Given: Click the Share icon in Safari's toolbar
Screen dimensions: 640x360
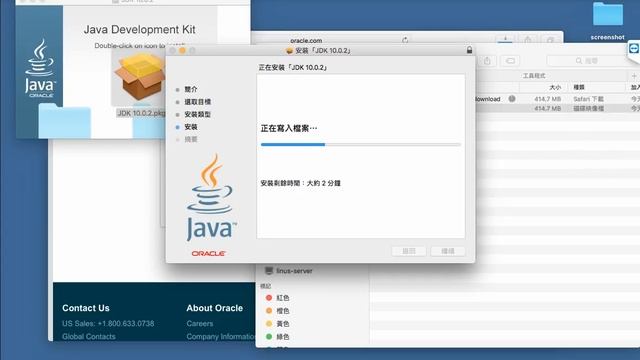Looking at the screenshot, I should coord(528,40).
